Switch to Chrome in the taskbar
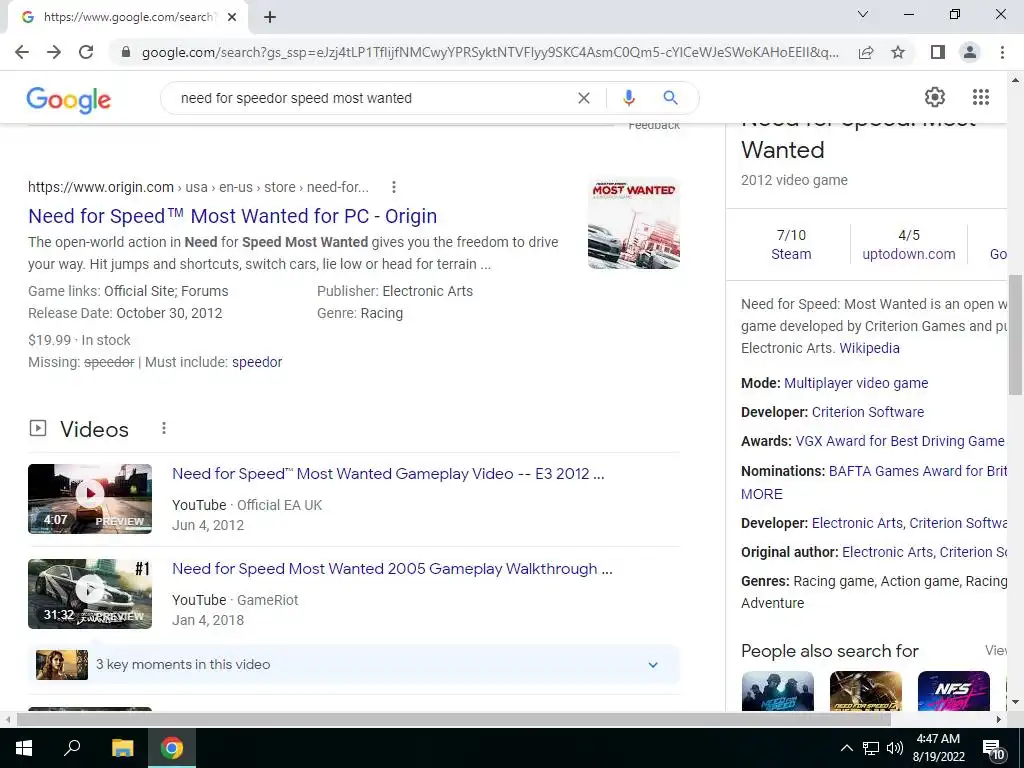The width and height of the screenshot is (1024, 768). pos(172,748)
